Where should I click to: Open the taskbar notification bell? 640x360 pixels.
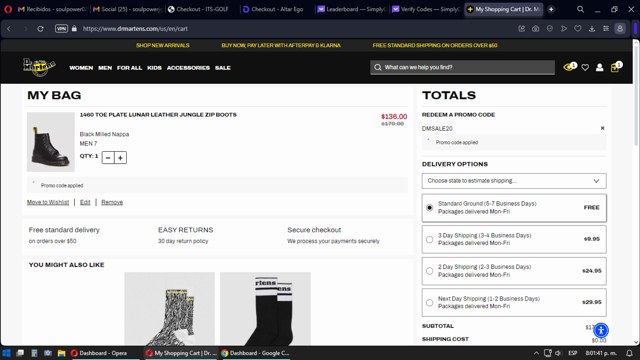tap(629, 353)
